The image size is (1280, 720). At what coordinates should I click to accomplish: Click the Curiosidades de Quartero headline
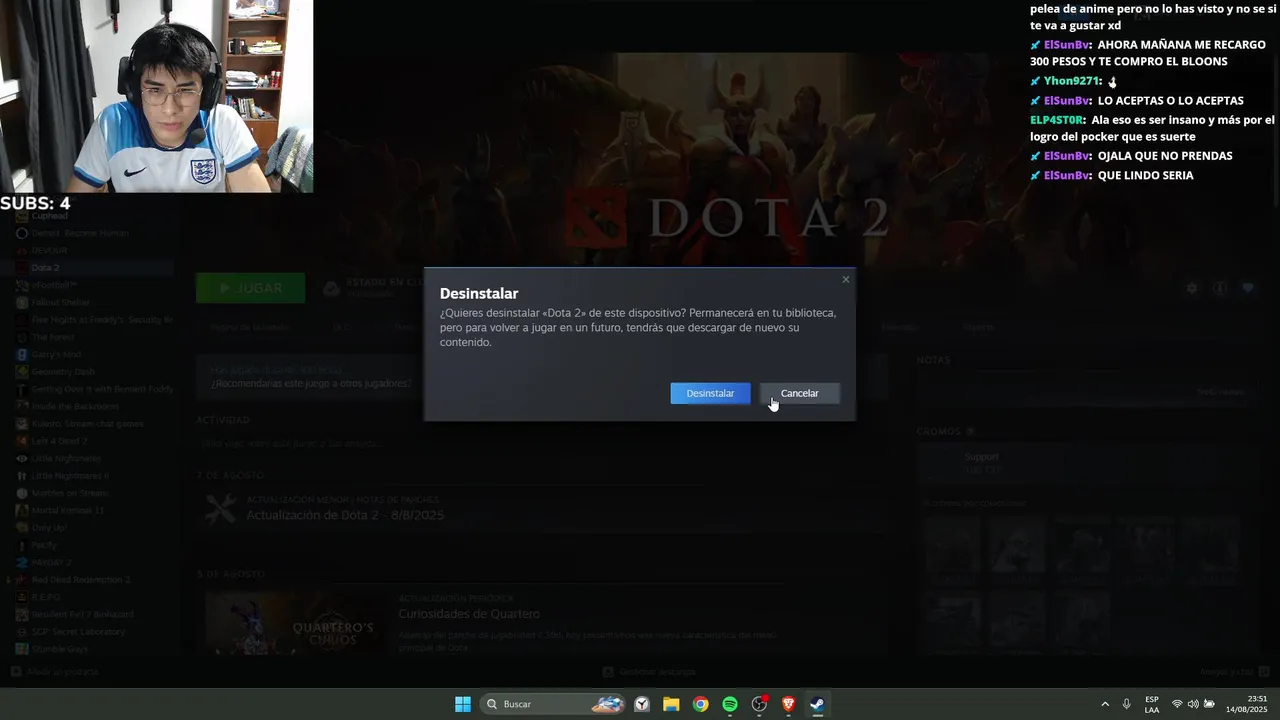tap(469, 614)
